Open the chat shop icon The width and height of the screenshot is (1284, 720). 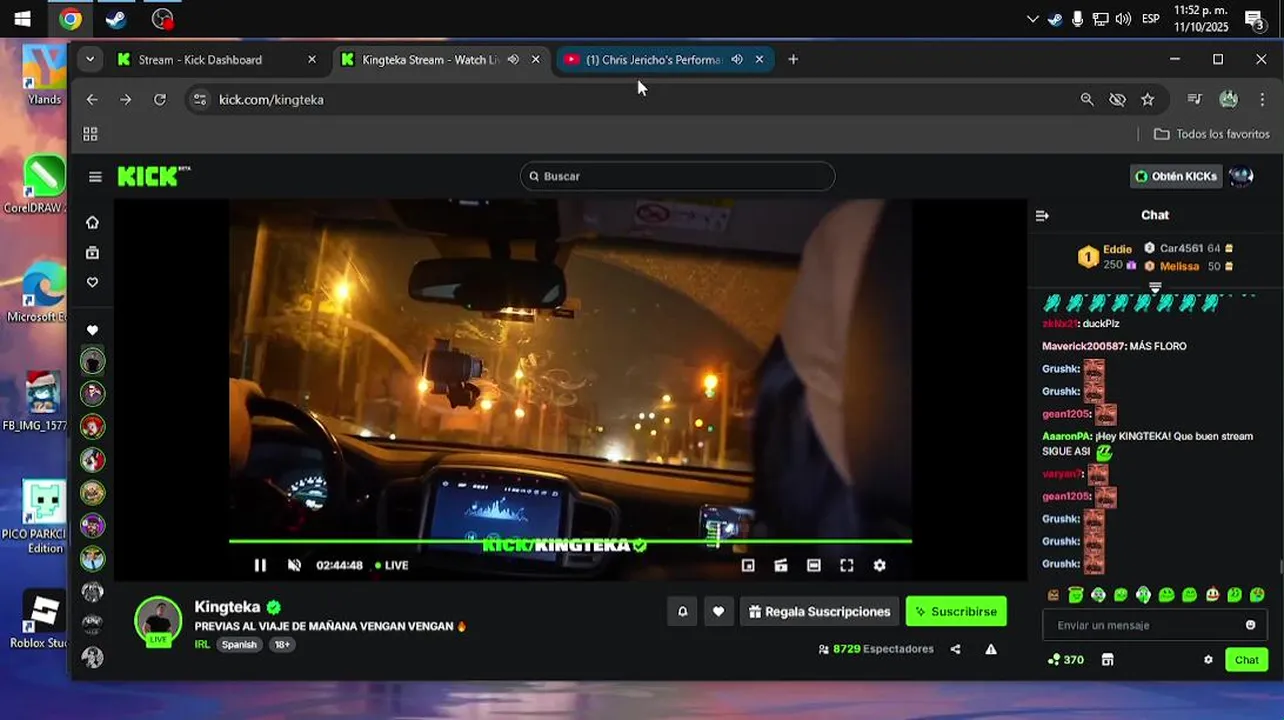(x=1107, y=660)
